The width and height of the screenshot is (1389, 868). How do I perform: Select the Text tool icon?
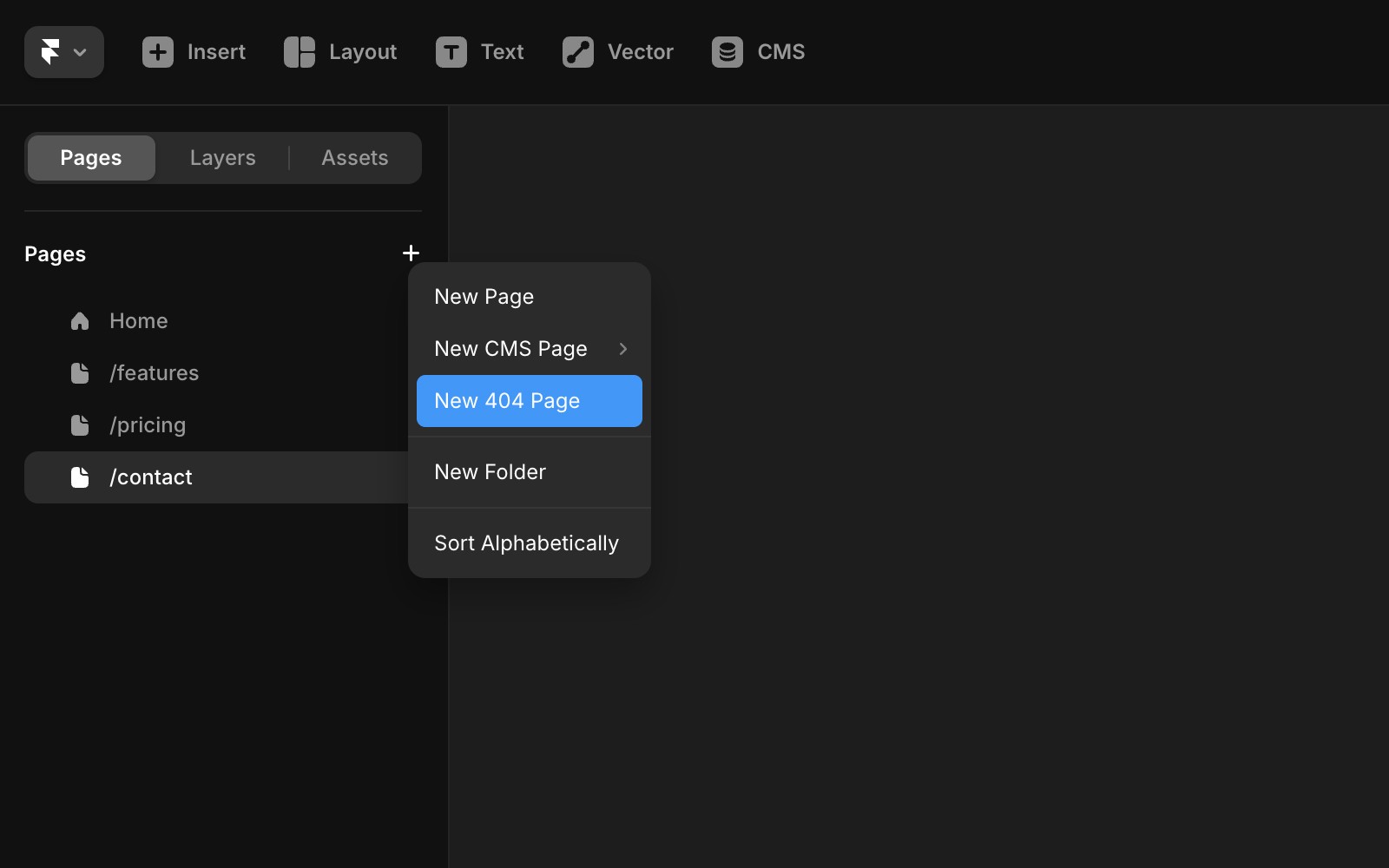point(451,52)
